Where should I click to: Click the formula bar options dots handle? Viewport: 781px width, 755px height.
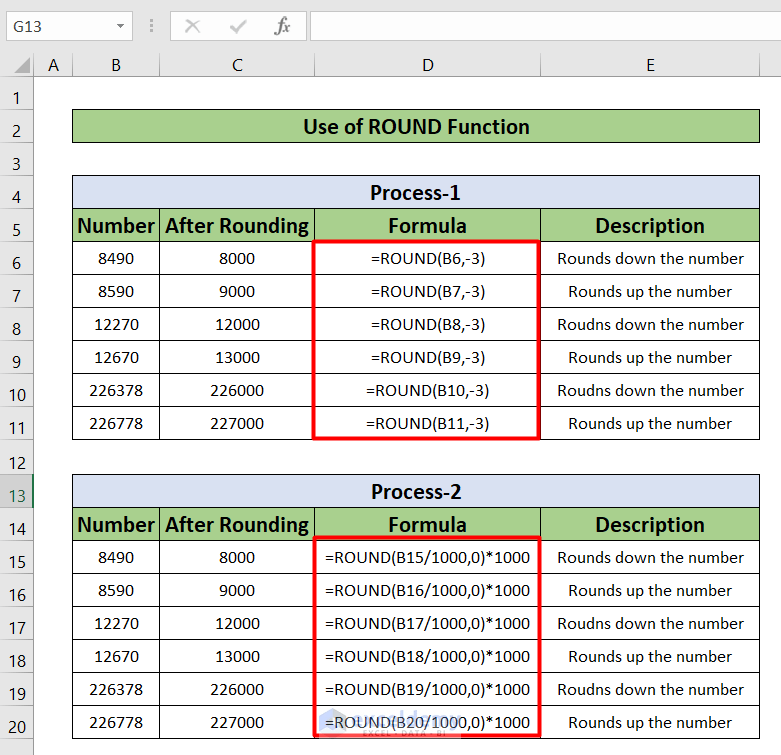coord(151,26)
